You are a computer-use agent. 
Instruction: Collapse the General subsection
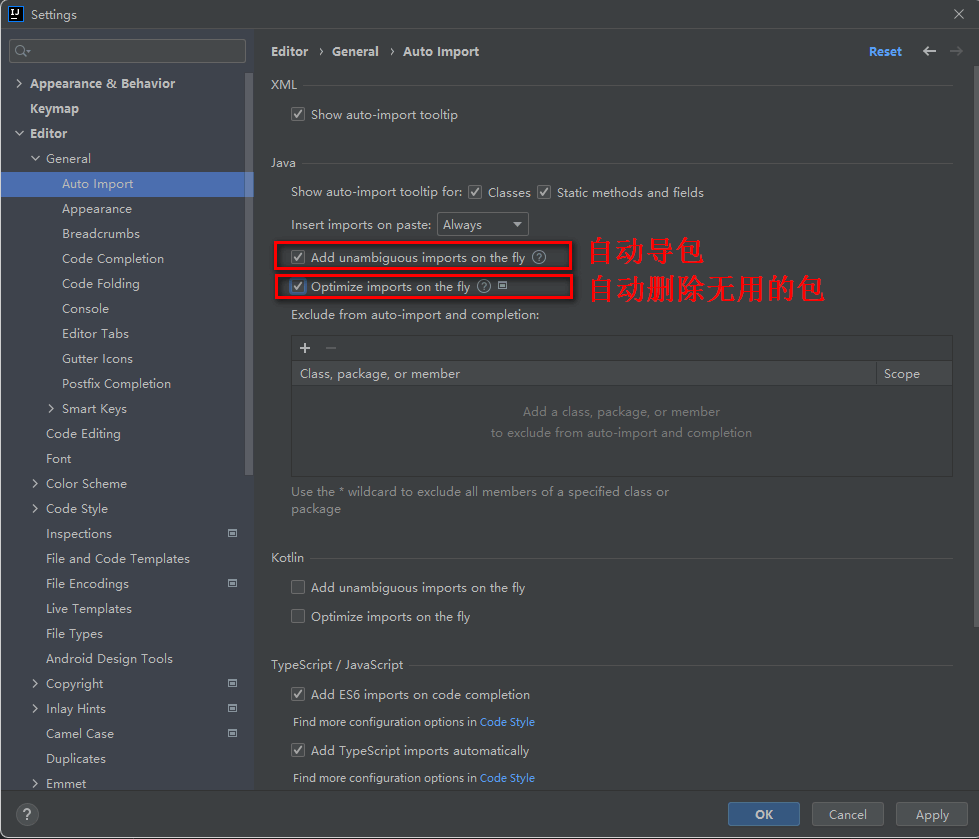pos(35,159)
